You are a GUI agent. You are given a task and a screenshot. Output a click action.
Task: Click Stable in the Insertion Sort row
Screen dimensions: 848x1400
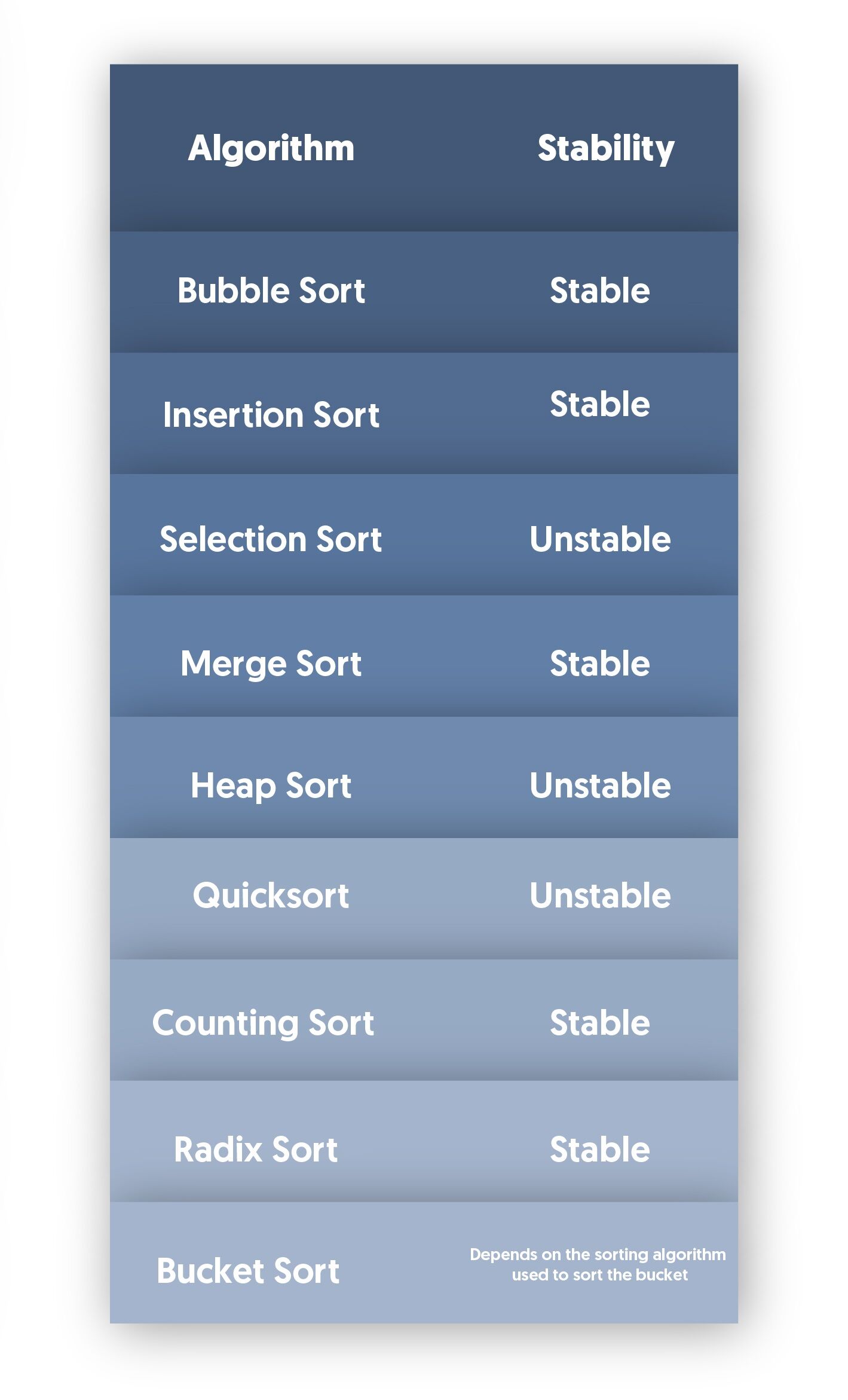599,404
